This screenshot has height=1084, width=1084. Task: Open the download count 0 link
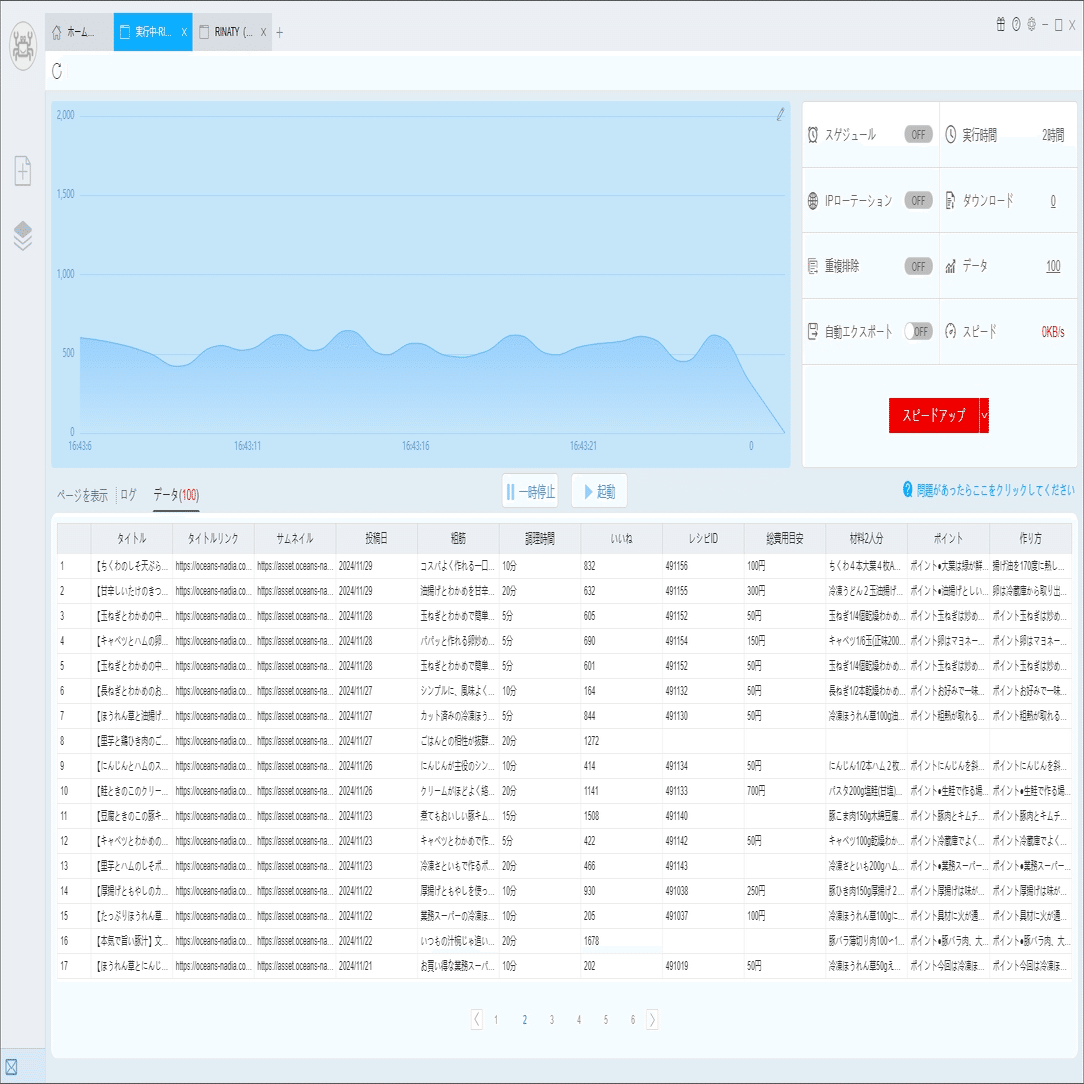coord(1053,200)
